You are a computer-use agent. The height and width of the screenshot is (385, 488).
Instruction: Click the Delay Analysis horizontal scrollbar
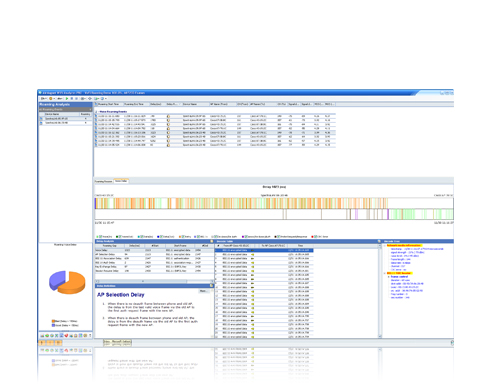pyautogui.click(x=154, y=281)
